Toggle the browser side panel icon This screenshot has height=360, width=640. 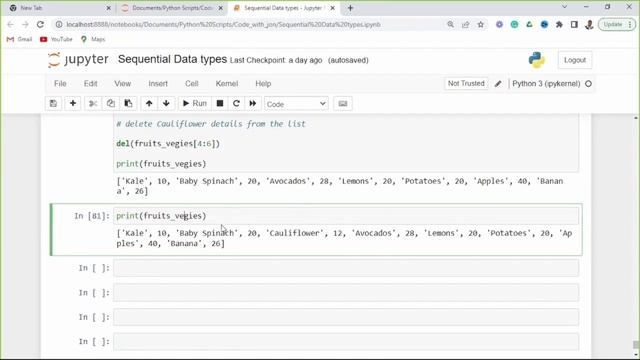[x=574, y=24]
